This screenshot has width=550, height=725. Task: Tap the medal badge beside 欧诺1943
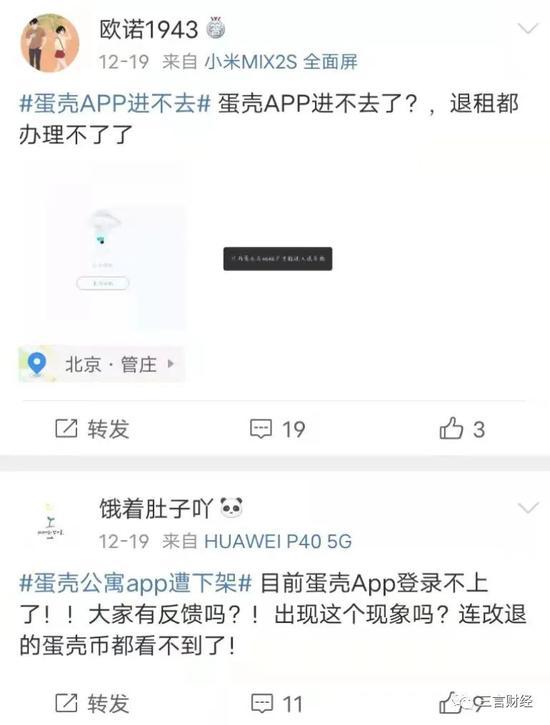(214, 28)
